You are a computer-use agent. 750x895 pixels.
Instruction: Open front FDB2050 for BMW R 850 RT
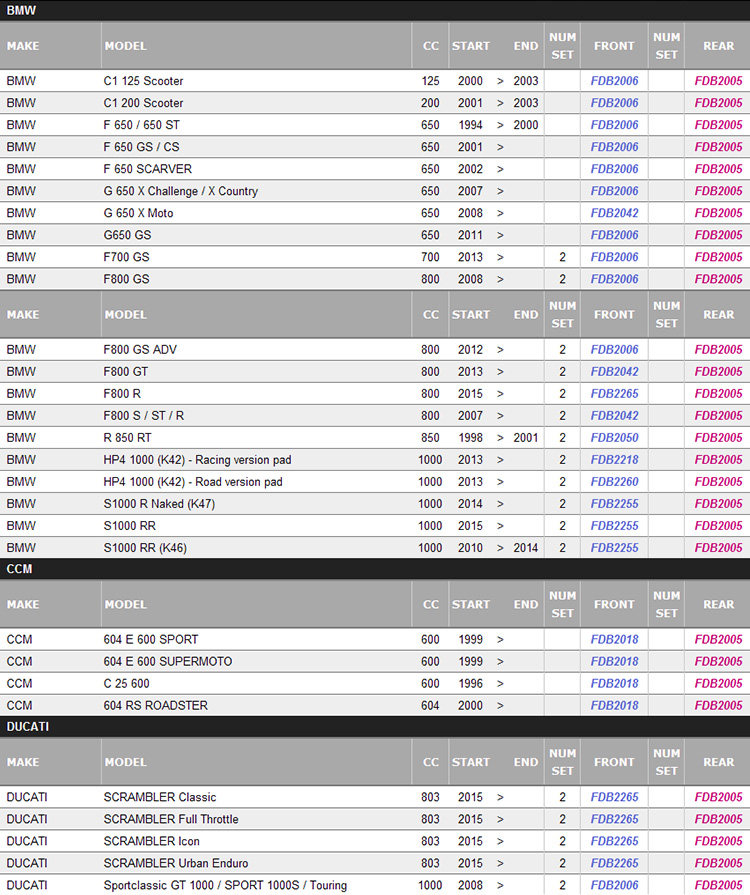[614, 438]
